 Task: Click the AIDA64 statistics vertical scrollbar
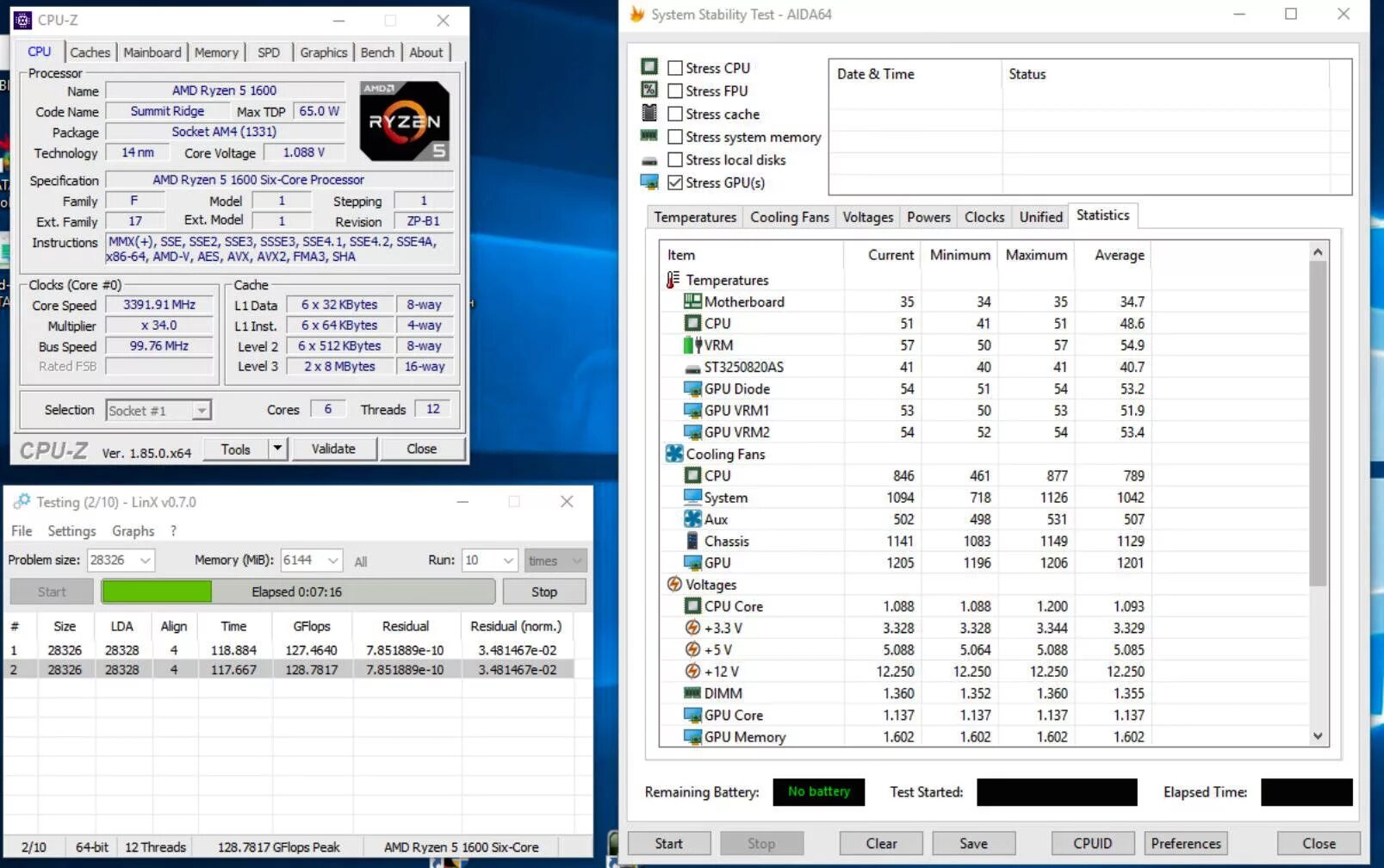click(x=1318, y=422)
